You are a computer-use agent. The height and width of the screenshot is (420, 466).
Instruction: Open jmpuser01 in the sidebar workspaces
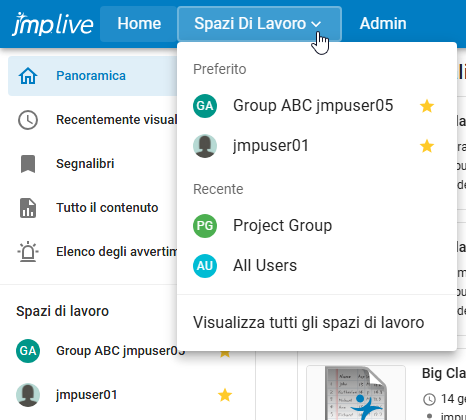87,395
